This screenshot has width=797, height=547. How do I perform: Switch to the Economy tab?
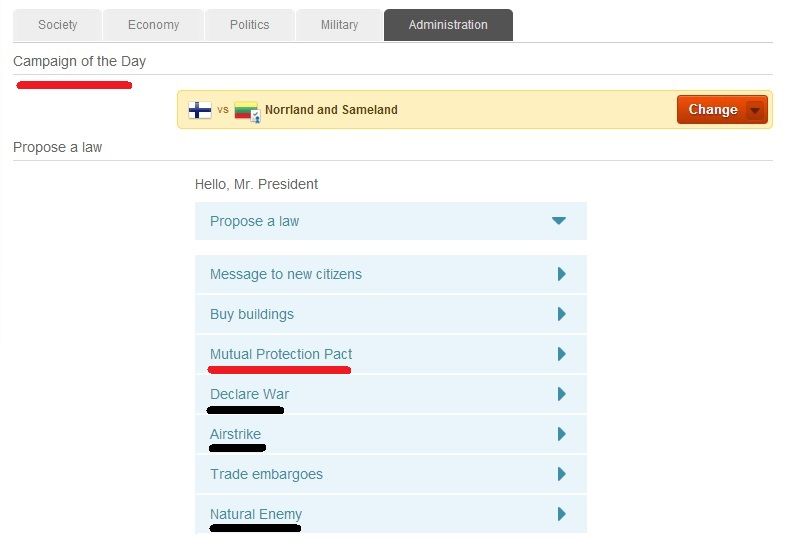click(154, 25)
